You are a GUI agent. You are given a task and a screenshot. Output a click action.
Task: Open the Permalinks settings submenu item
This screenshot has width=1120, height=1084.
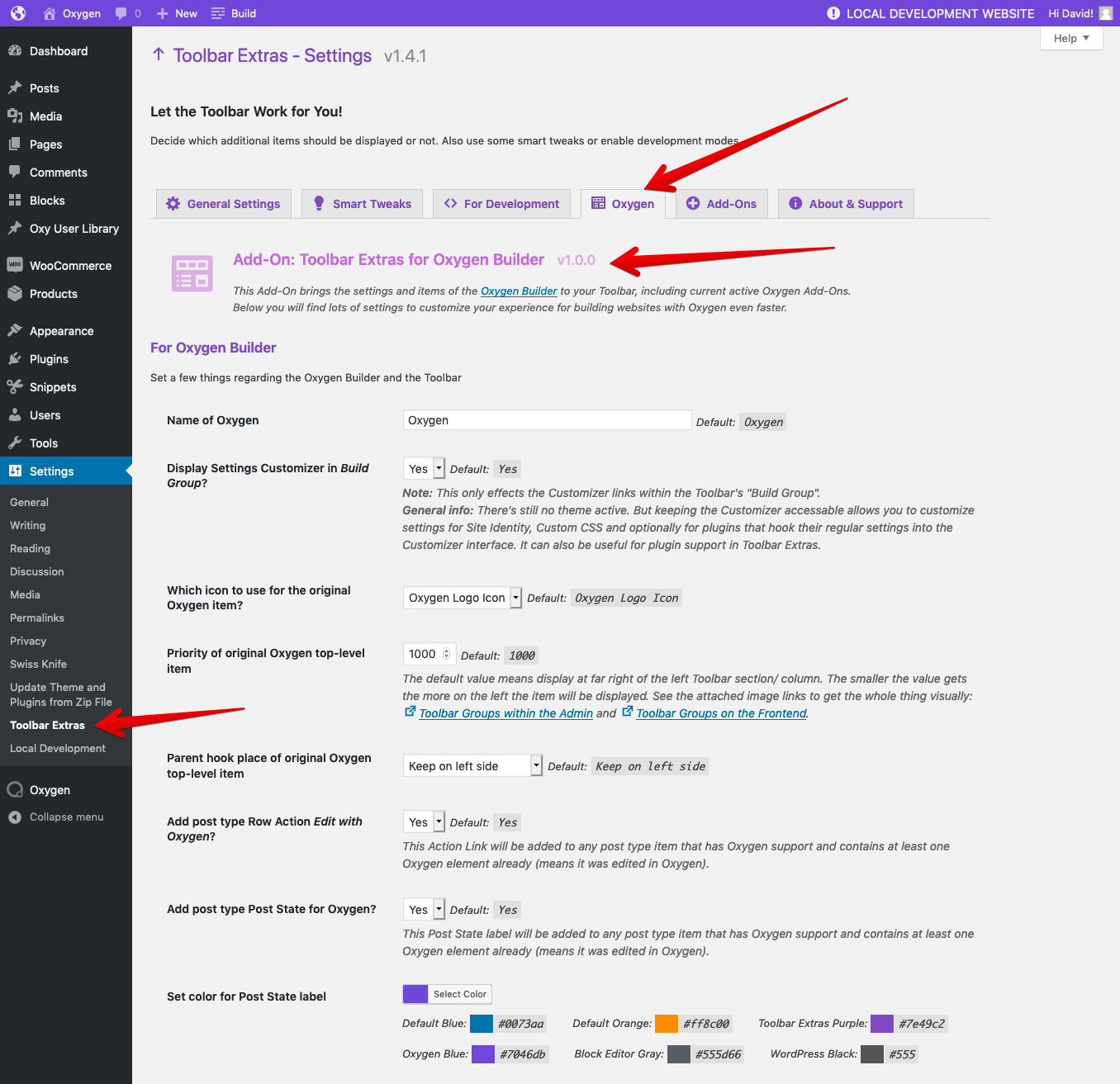pyautogui.click(x=37, y=618)
